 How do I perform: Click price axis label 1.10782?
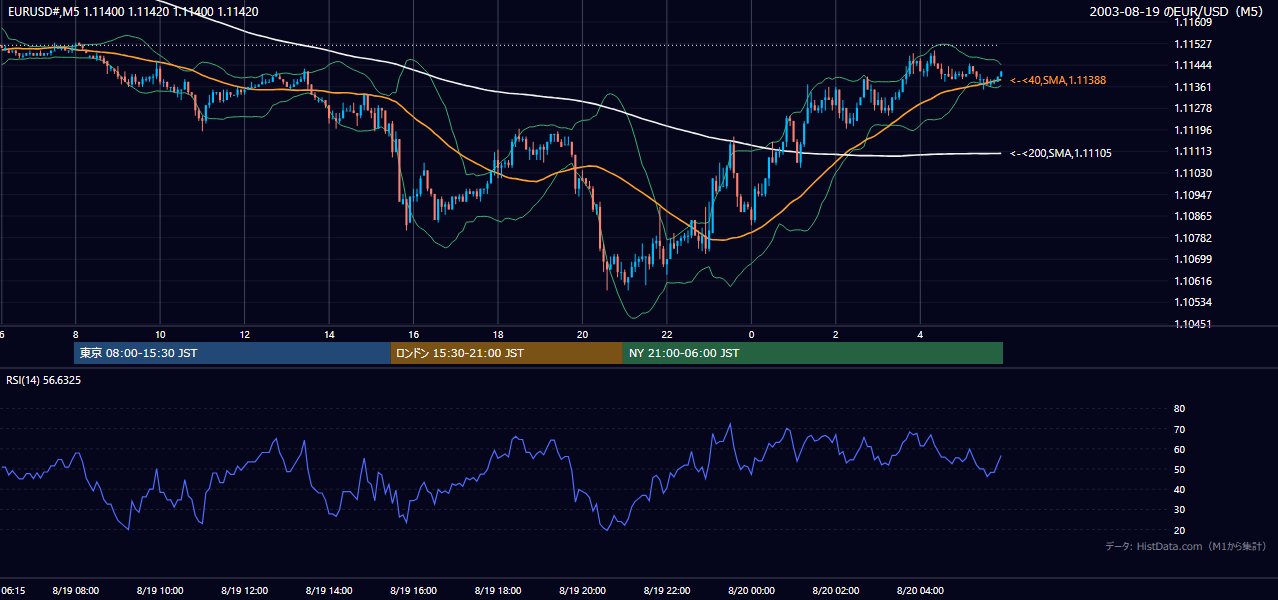click(x=1192, y=238)
